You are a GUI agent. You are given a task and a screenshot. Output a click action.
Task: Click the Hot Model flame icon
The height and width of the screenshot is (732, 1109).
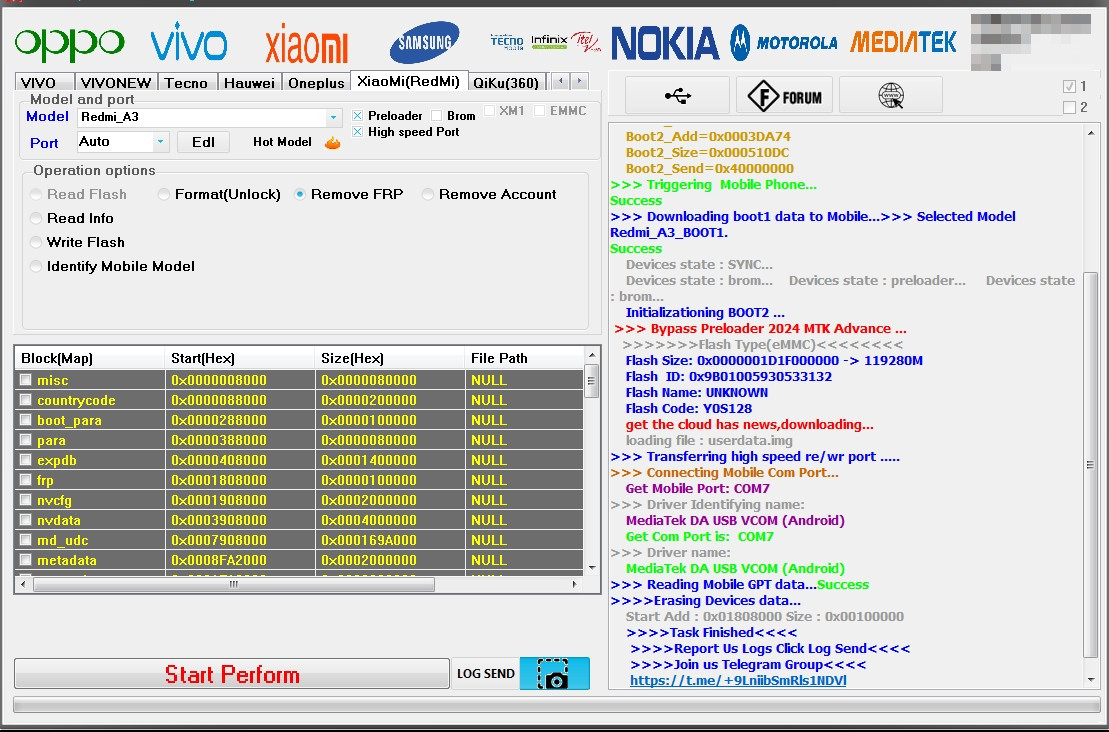[x=332, y=142]
